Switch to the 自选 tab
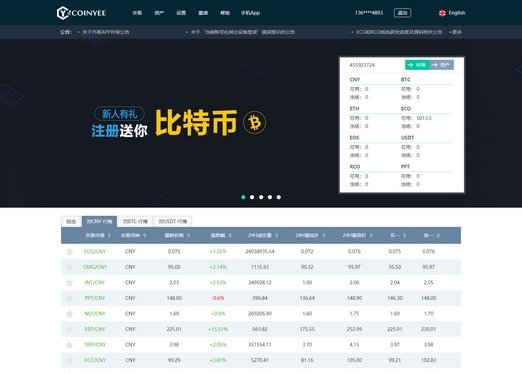 pos(71,221)
